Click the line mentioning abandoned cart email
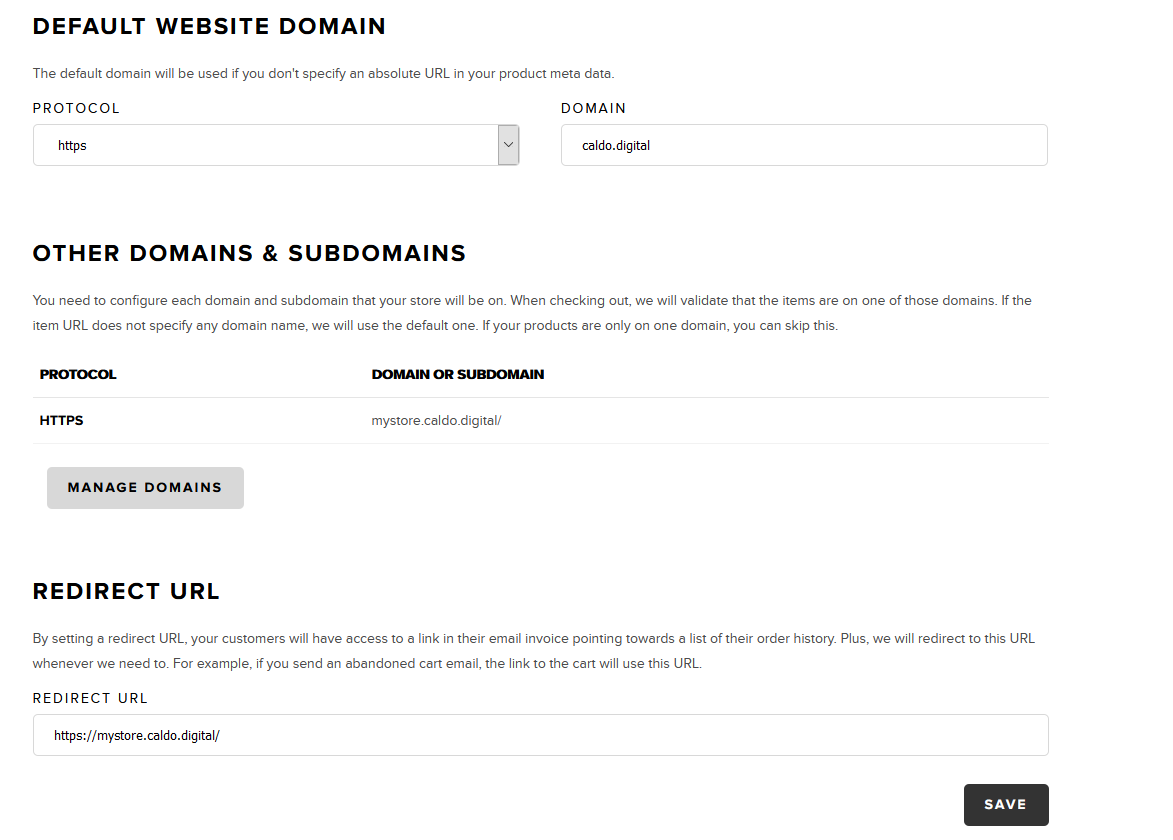 click(x=367, y=663)
